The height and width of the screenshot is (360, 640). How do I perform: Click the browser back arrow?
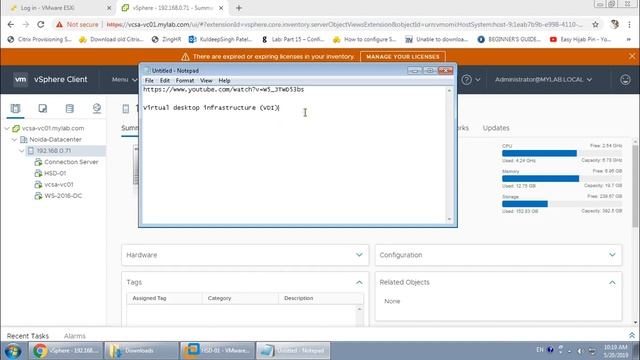(11, 24)
